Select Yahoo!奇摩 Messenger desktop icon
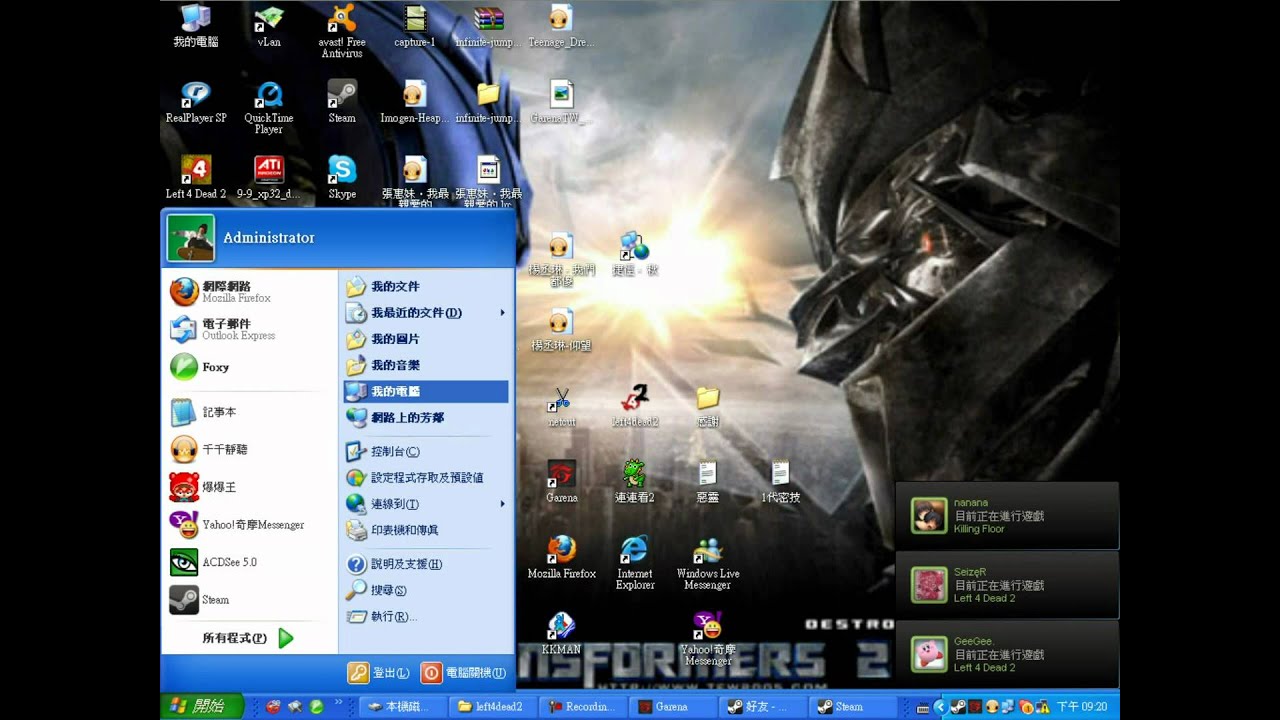 [x=708, y=639]
